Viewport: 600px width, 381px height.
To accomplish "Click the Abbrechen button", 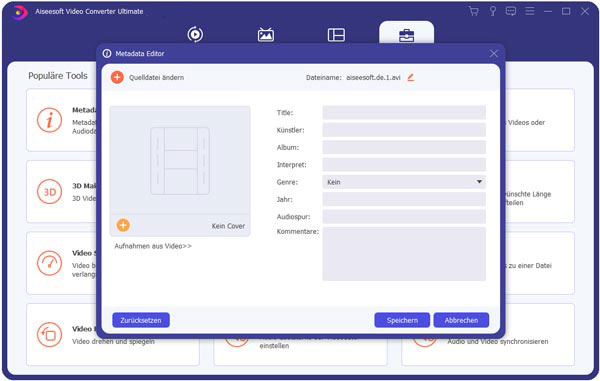I will [x=461, y=320].
